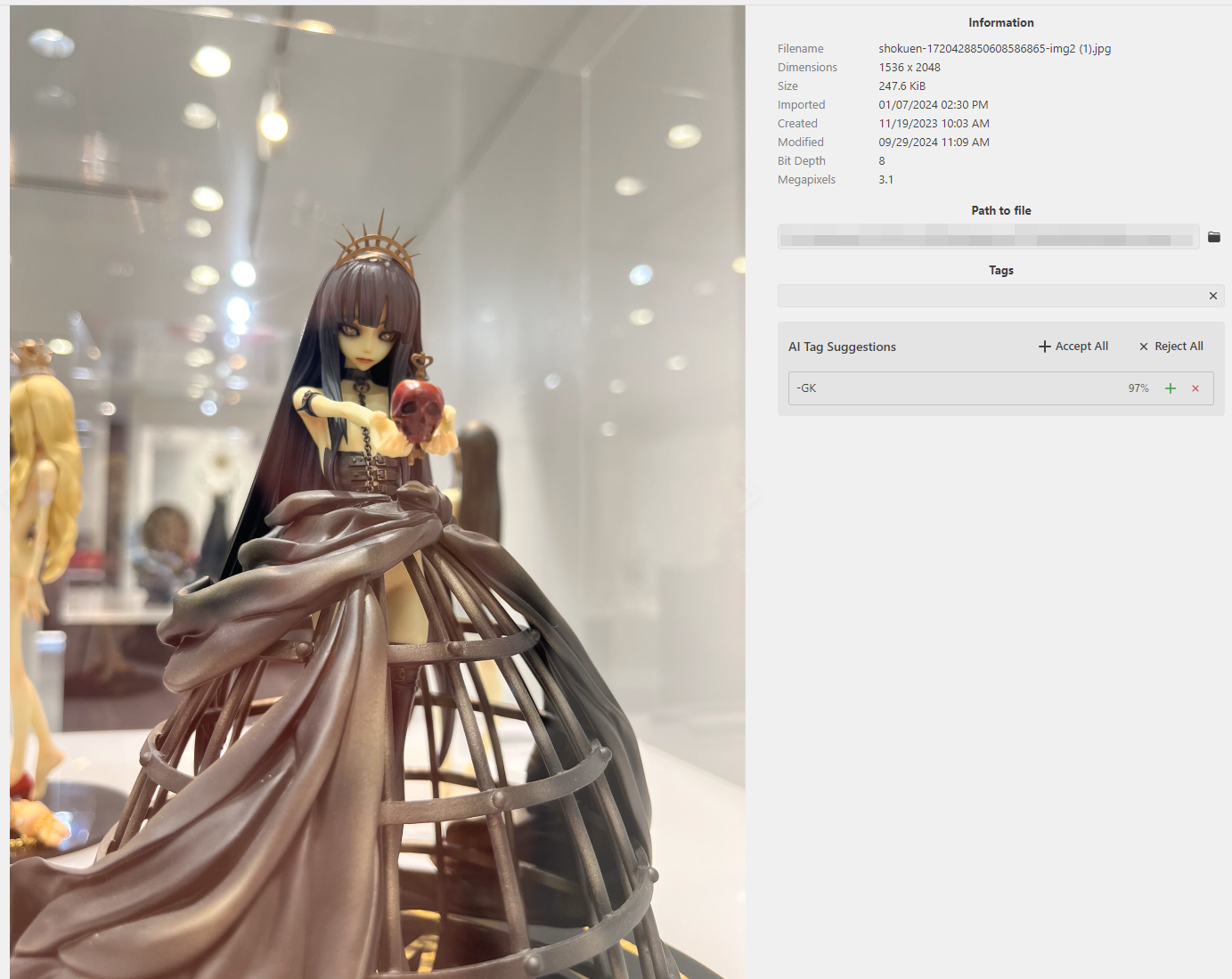Select the -GK suggestion row
Viewport: 1232px width, 979px height.
click(1001, 388)
